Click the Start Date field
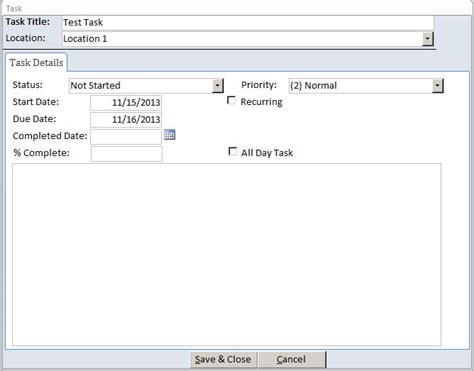474x371 pixels. pos(126,103)
